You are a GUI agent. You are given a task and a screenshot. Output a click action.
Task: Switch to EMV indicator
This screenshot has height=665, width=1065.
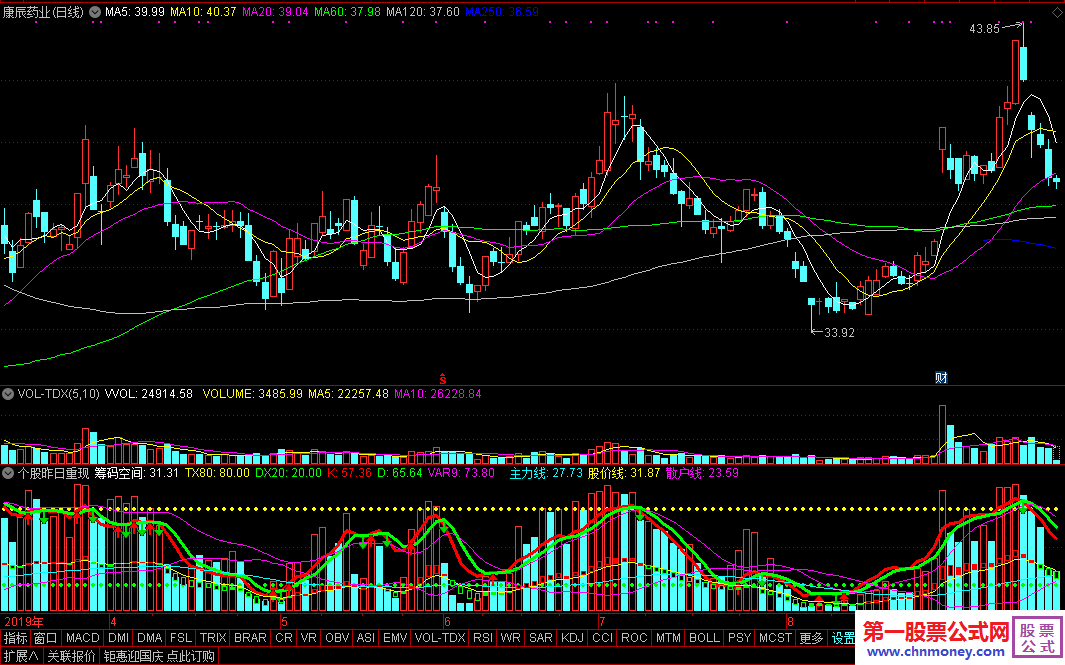395,639
